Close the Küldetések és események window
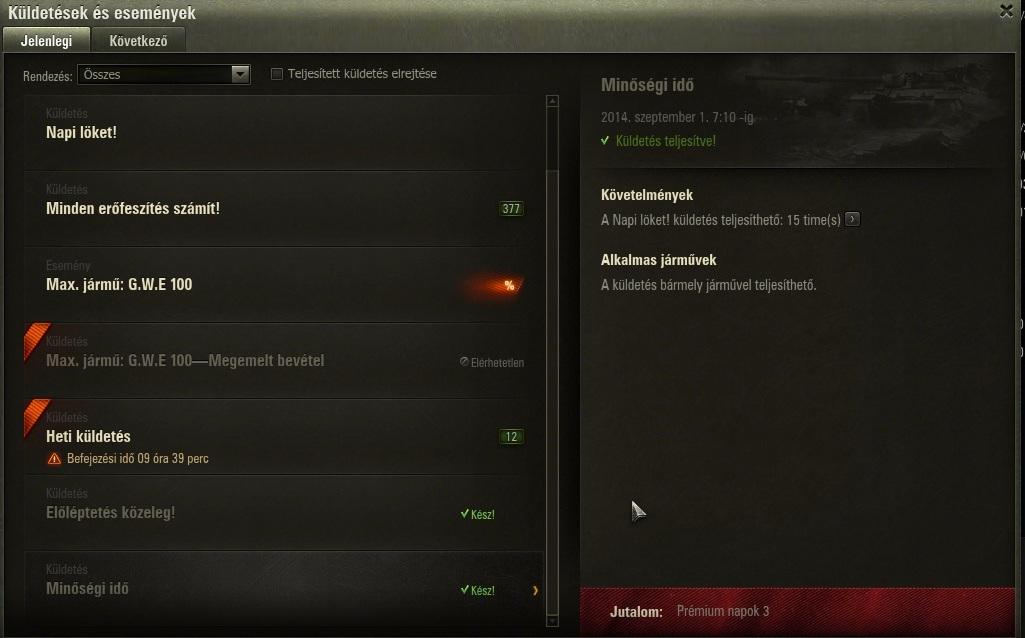 [x=1006, y=11]
